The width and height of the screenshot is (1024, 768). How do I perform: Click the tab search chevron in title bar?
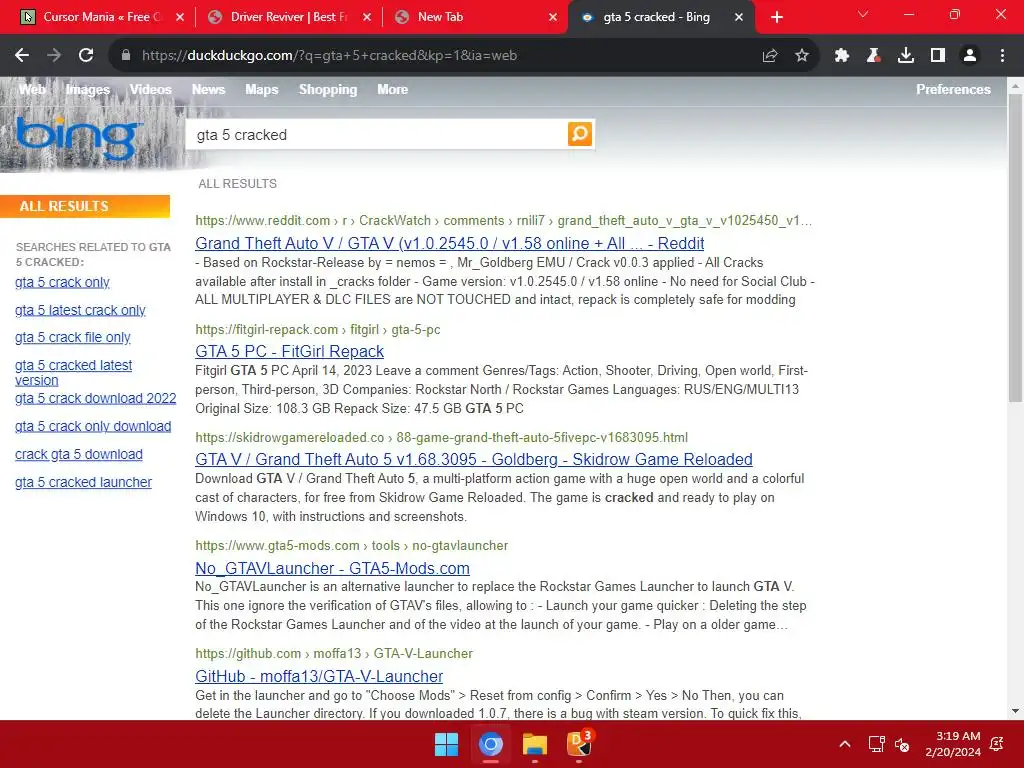click(x=863, y=14)
